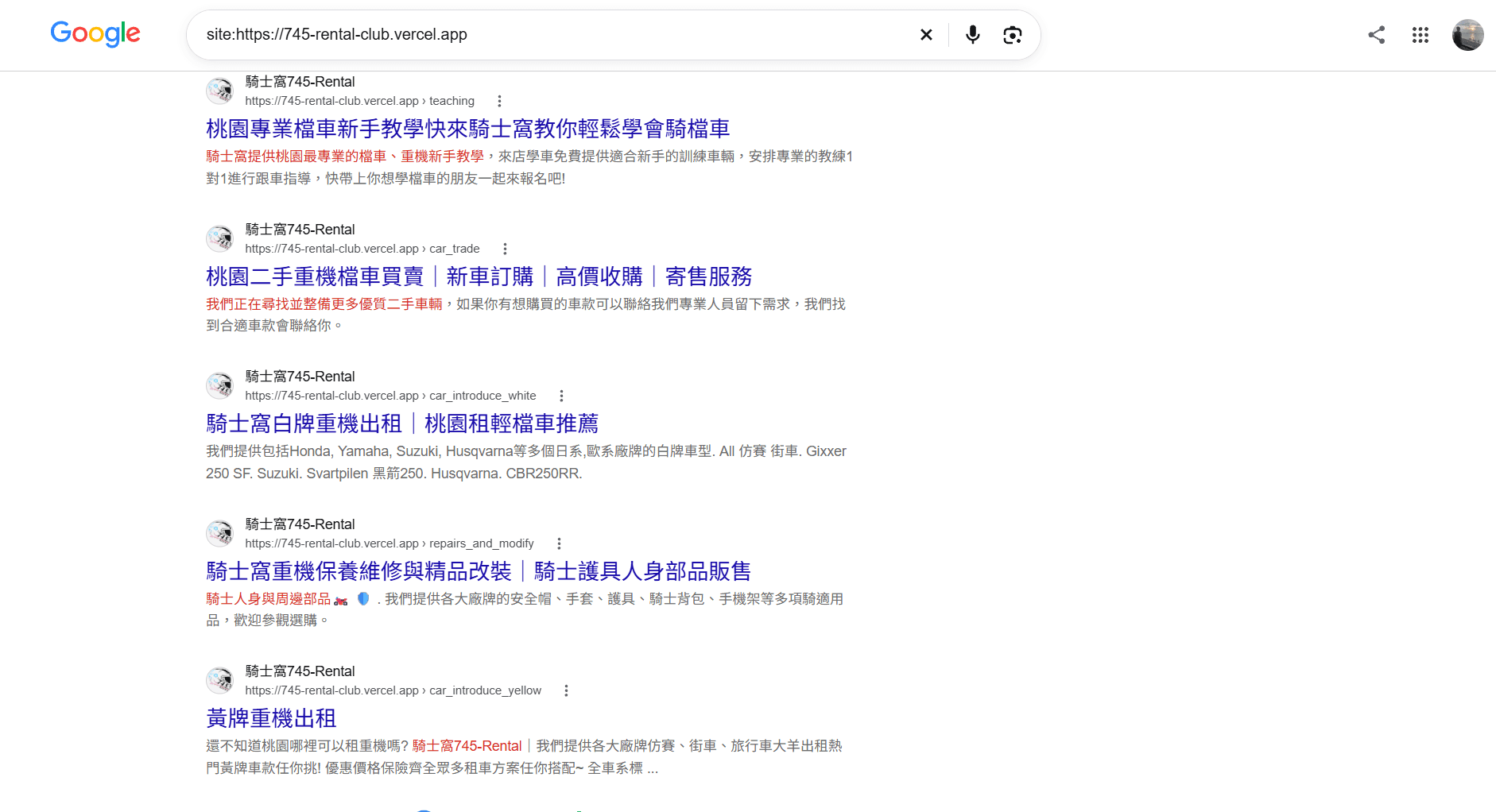Click the share icon in the header
The height and width of the screenshot is (812, 1496).
tap(1377, 35)
